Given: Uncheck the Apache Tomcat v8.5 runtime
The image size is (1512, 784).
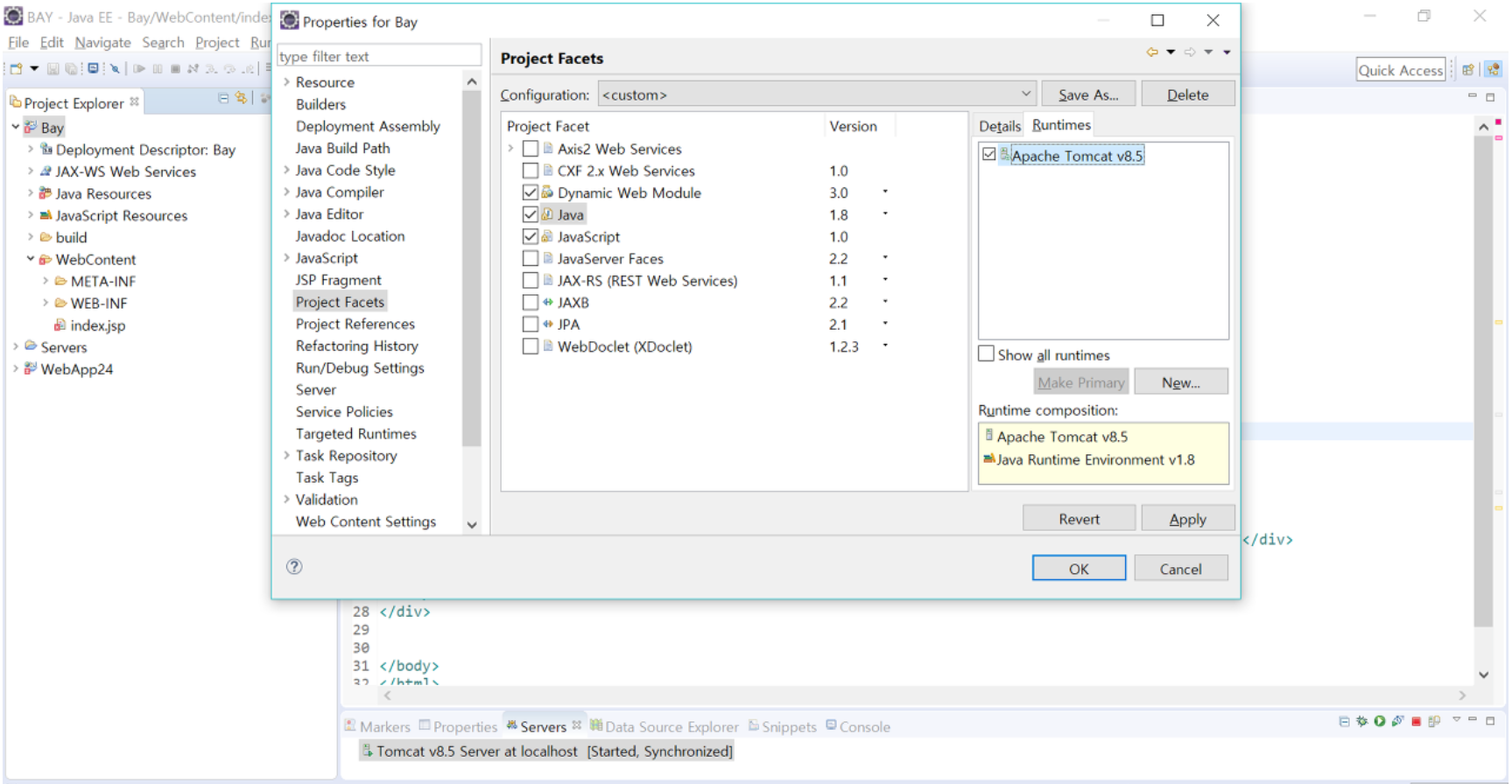Looking at the screenshot, I should coord(989,155).
